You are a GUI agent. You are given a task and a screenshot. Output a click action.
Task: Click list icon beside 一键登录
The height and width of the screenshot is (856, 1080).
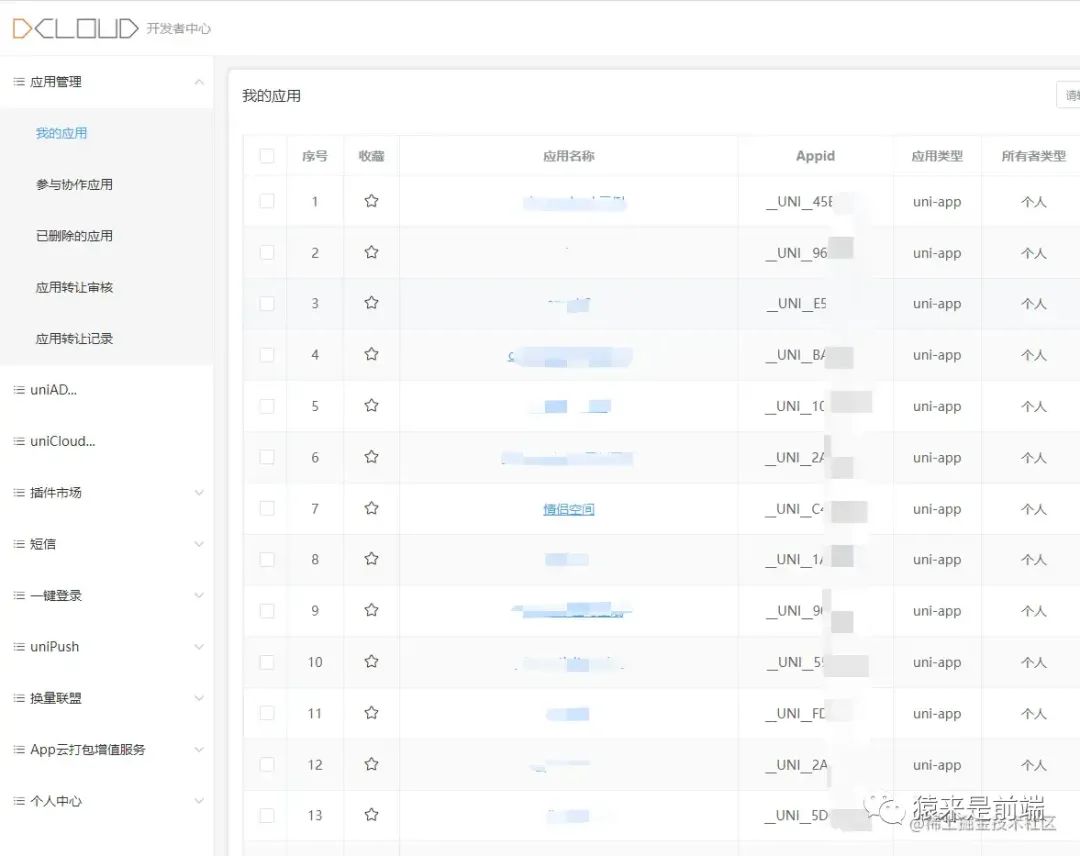[x=19, y=596]
